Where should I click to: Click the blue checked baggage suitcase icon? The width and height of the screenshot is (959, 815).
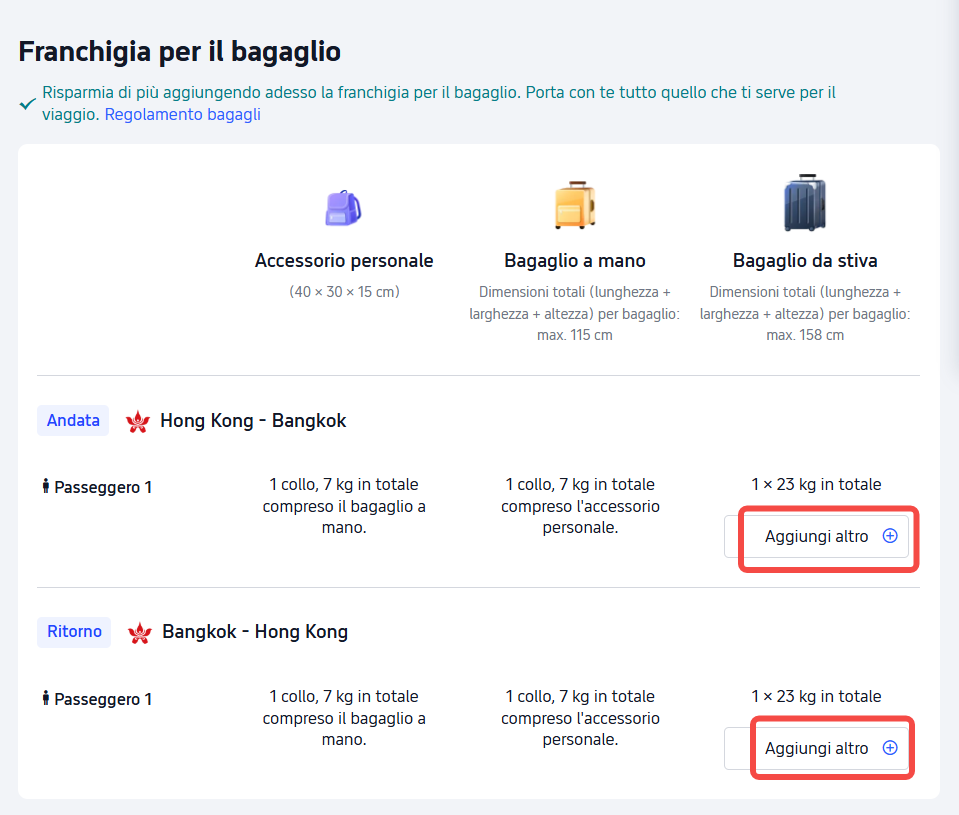[804, 202]
